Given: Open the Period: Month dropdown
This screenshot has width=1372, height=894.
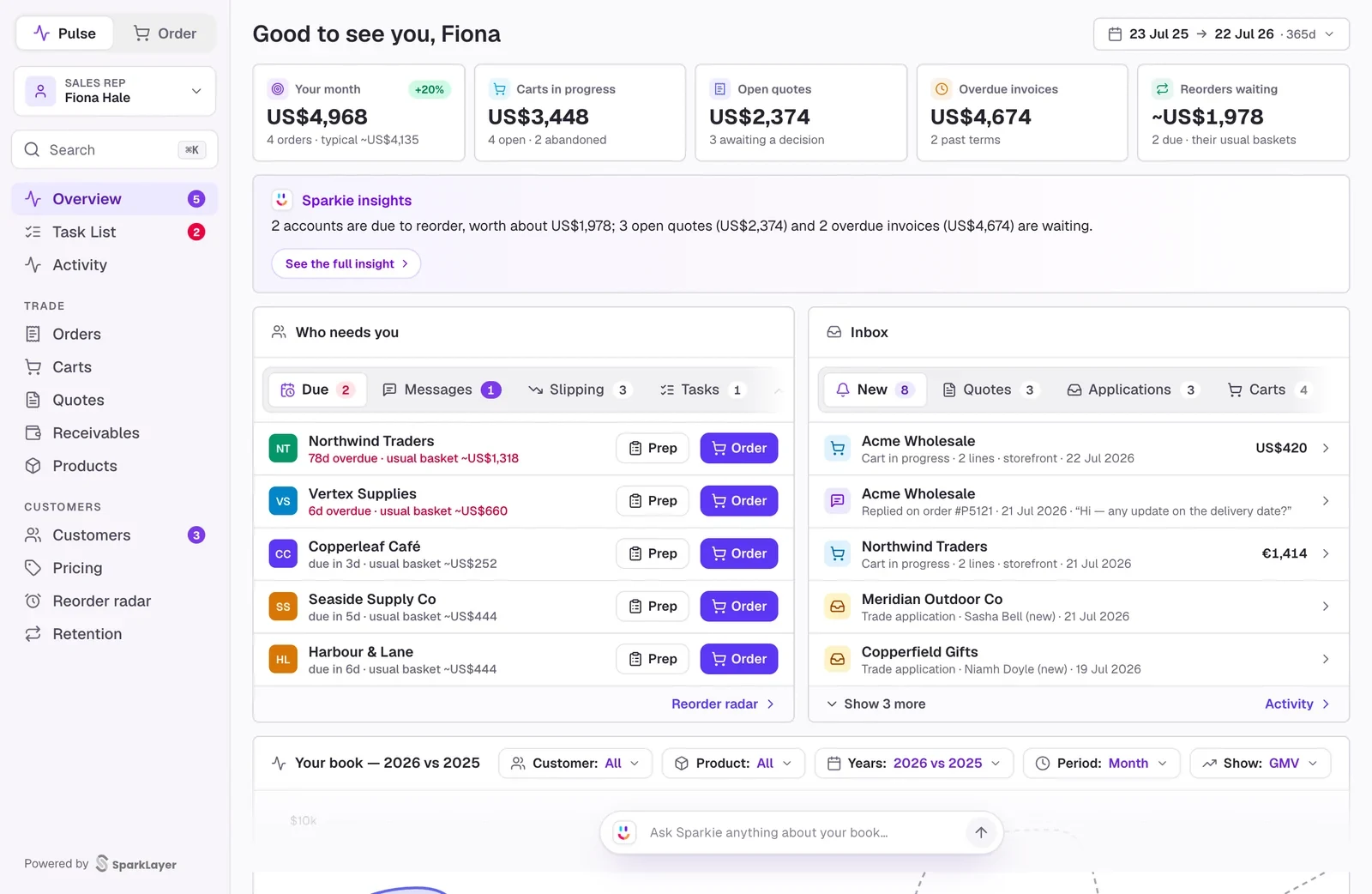Looking at the screenshot, I should 1102,764.
